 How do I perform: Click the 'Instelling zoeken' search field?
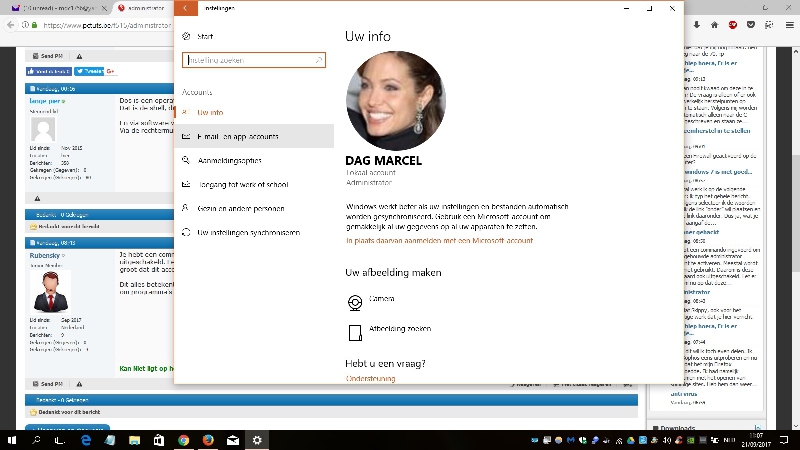(253, 60)
